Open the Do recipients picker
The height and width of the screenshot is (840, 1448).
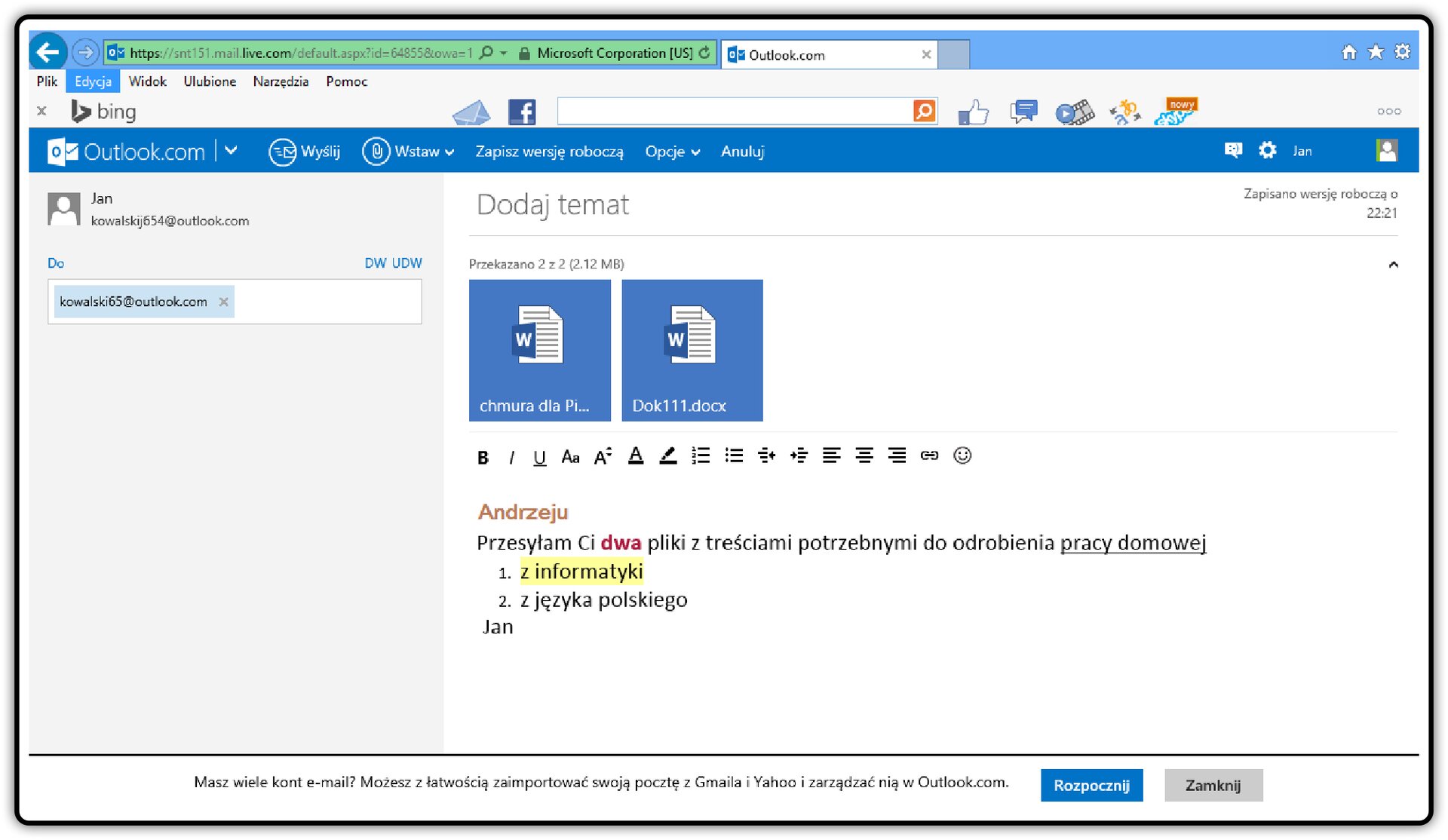coord(56,263)
